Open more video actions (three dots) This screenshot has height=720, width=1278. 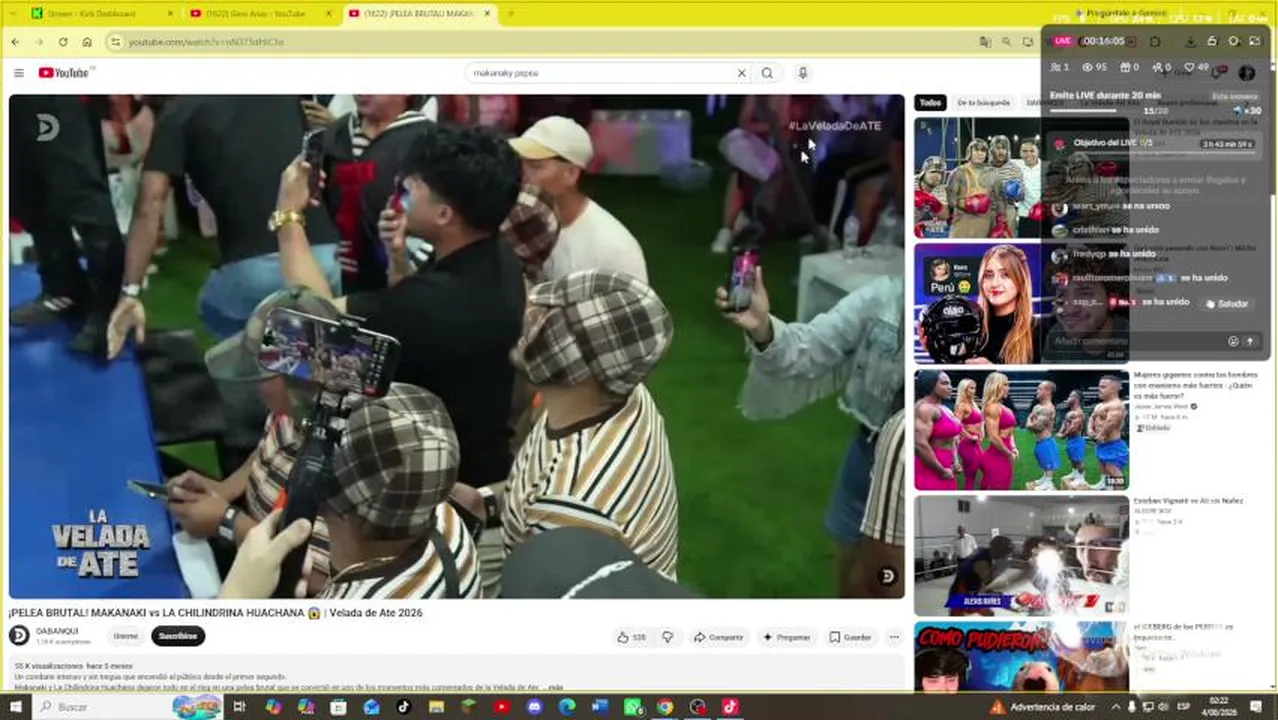894,637
